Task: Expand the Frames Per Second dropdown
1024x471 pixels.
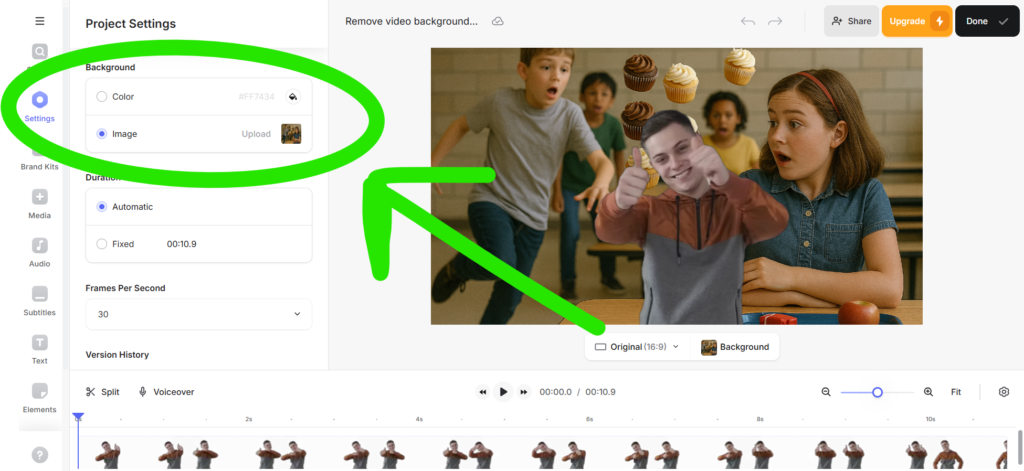Action: [x=199, y=314]
